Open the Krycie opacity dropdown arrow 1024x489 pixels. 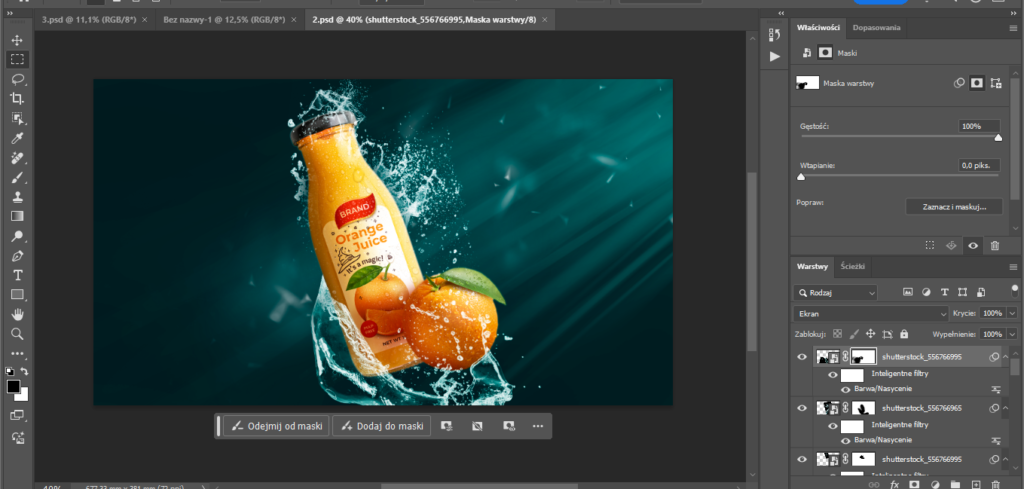[x=1012, y=313]
